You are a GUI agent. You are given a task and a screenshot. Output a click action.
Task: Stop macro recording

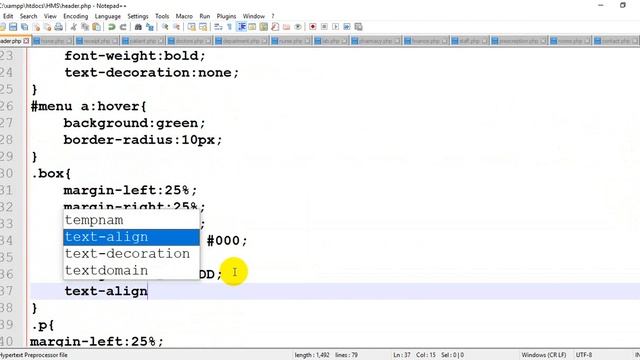[324, 27]
